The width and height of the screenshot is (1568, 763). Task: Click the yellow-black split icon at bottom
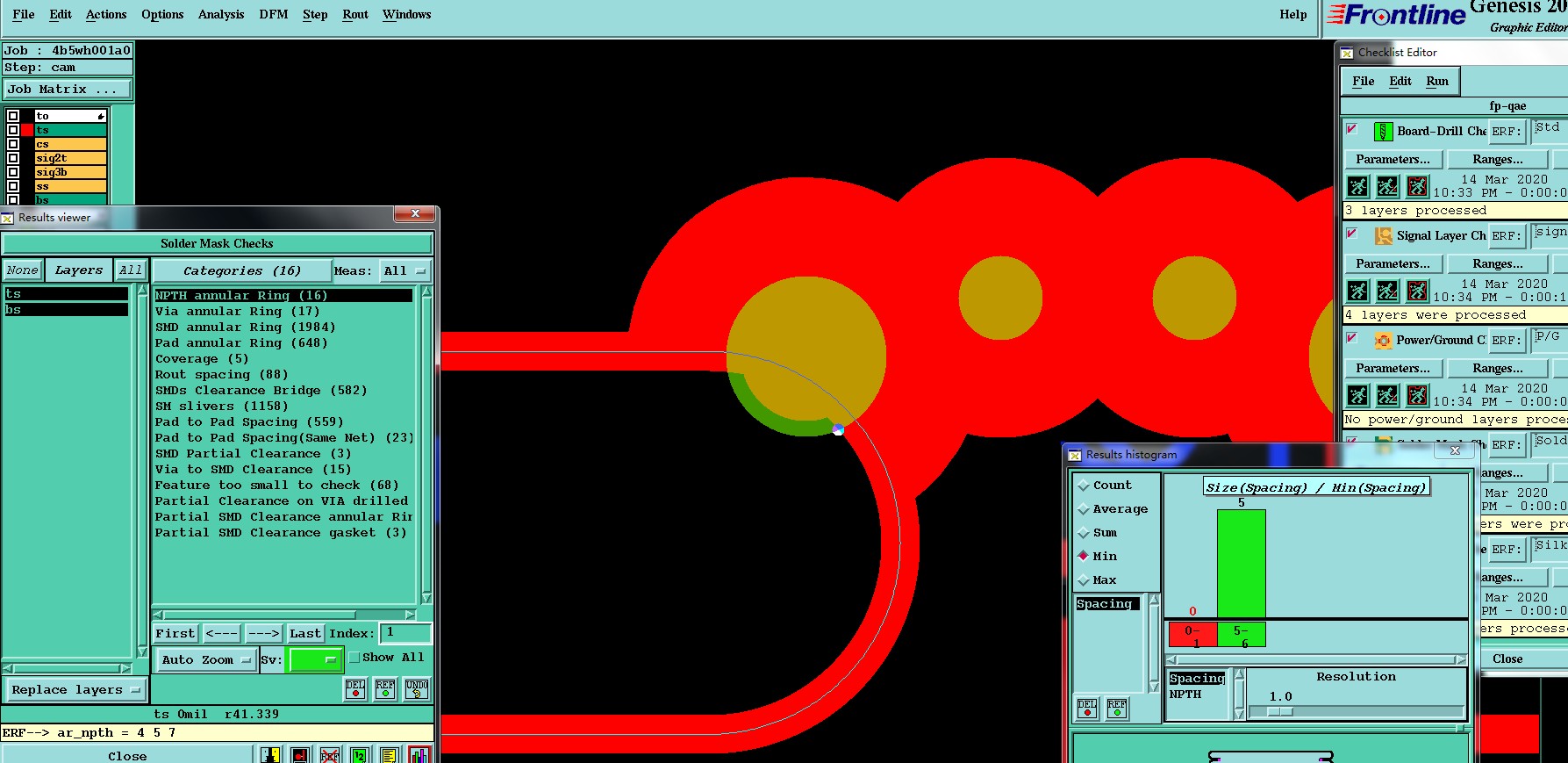click(270, 755)
